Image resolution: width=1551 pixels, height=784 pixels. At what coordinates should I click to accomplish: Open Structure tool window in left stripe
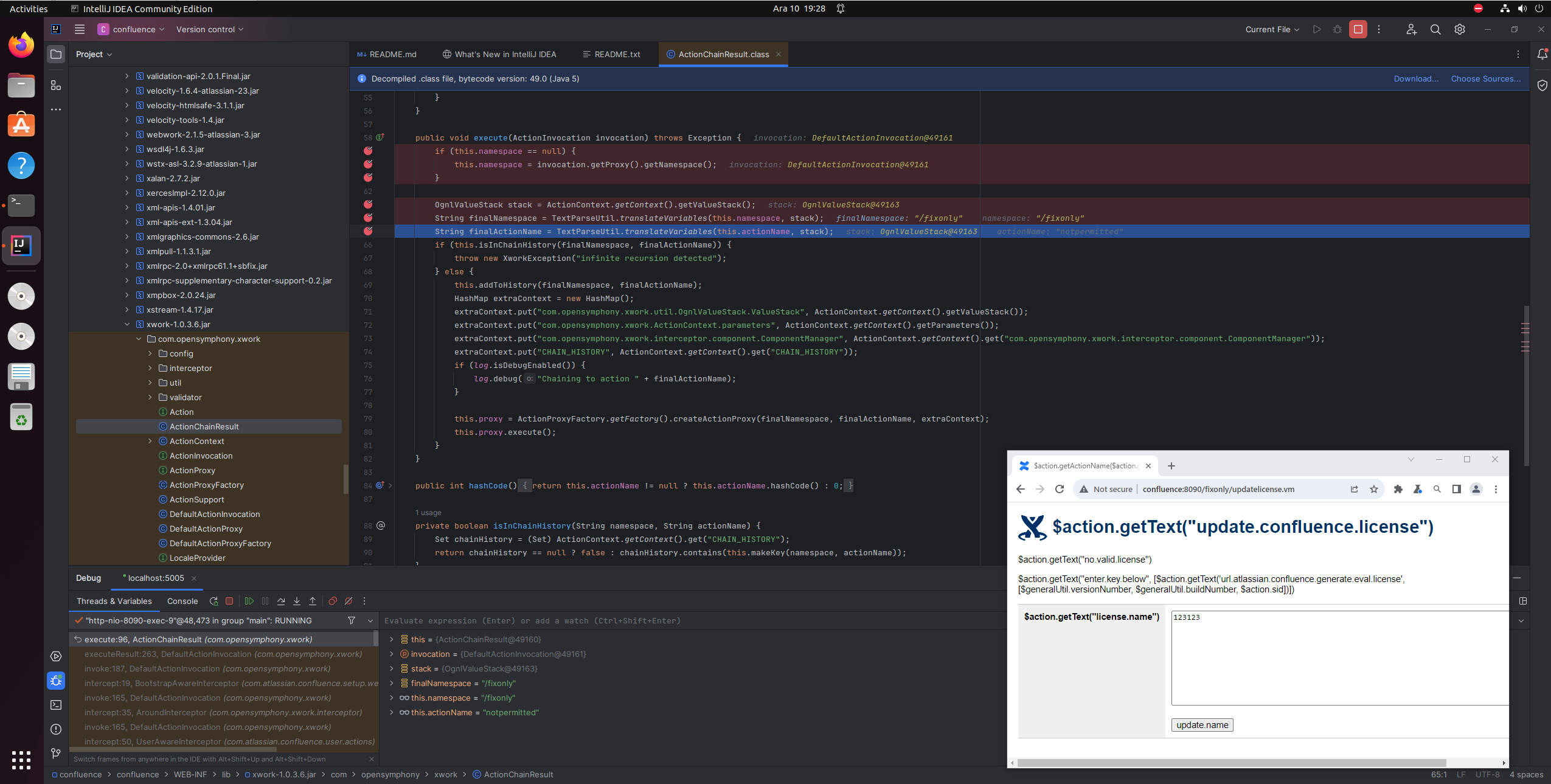point(56,85)
